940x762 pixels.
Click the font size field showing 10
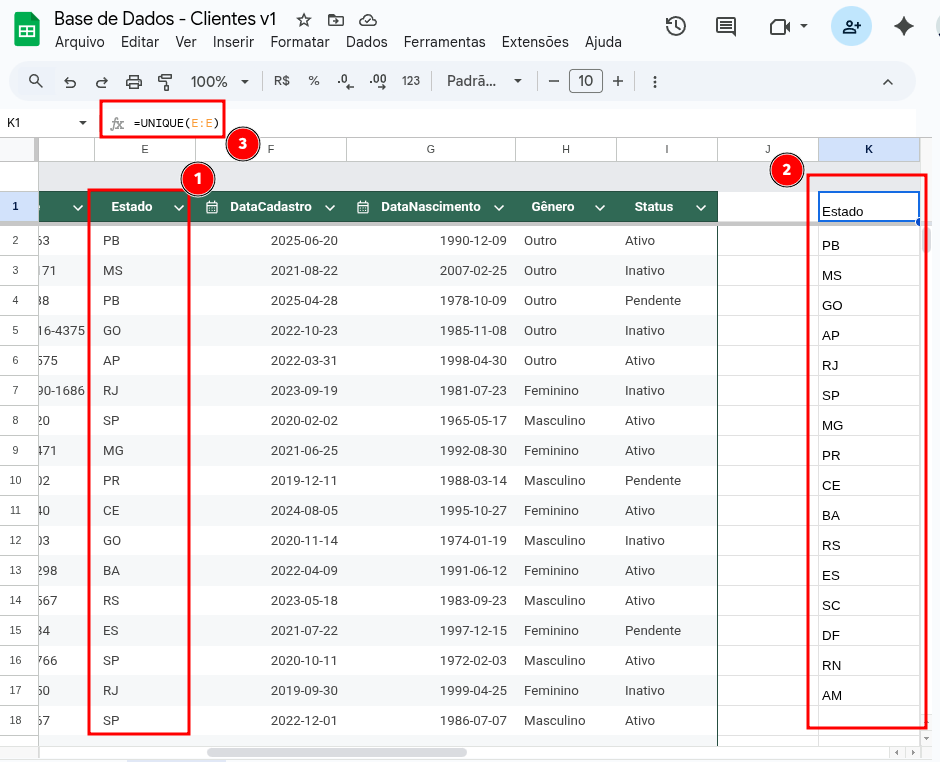pos(586,81)
